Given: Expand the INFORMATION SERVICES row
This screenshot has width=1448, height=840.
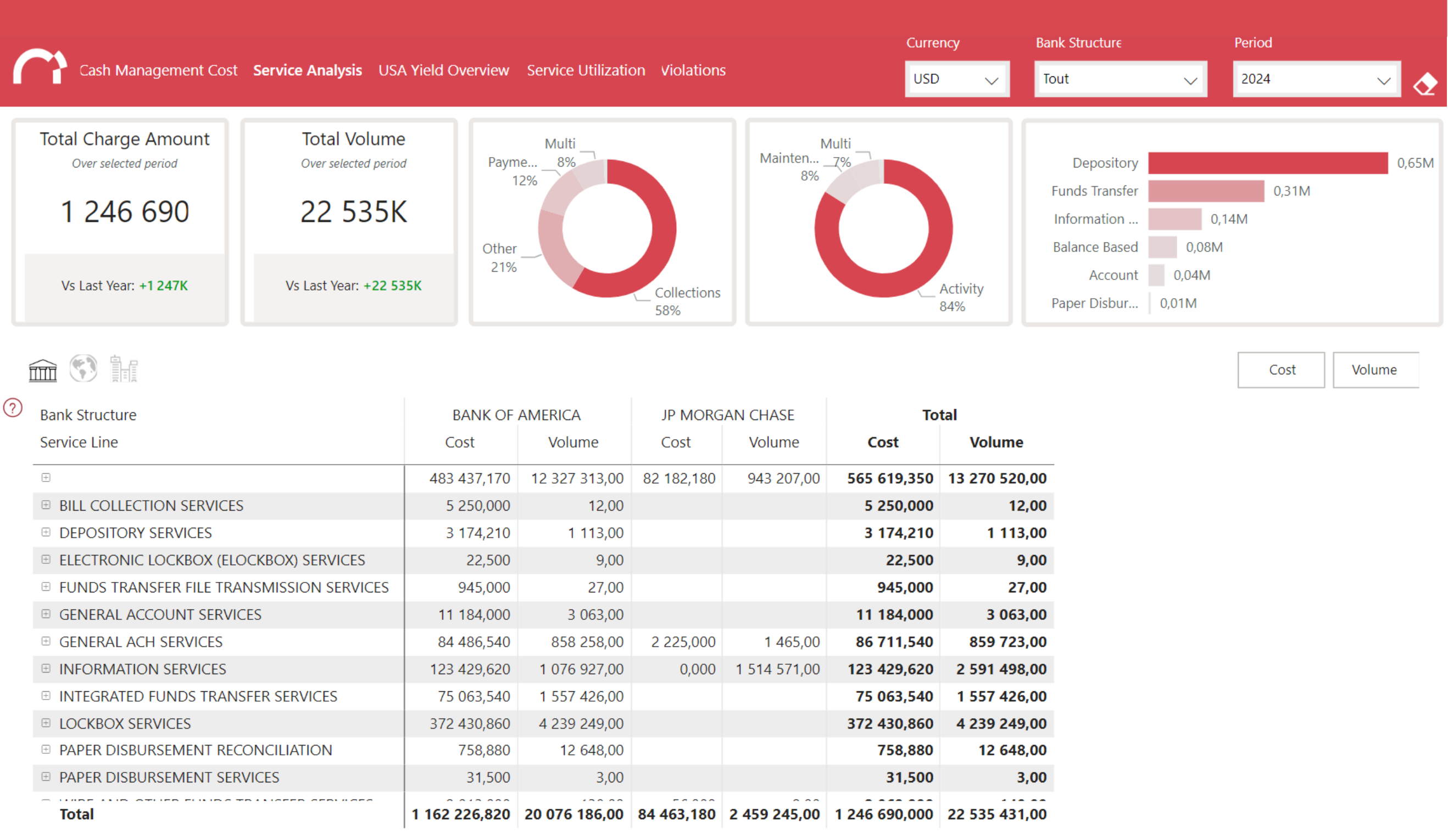Looking at the screenshot, I should pyautogui.click(x=46, y=668).
